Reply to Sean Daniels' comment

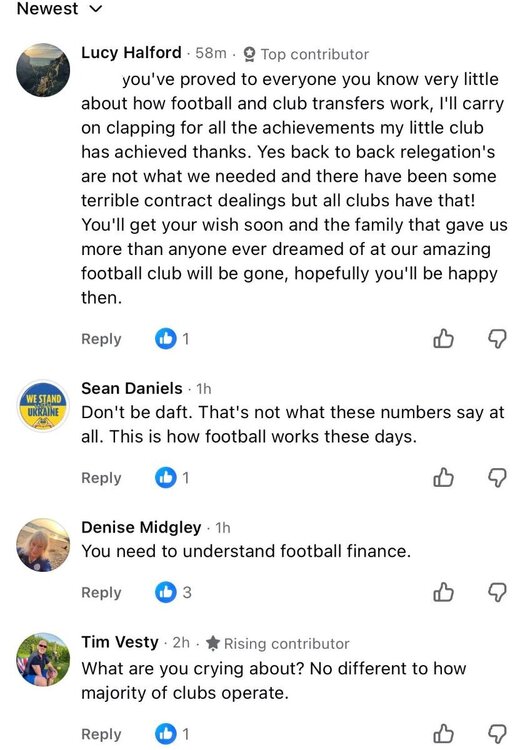tap(101, 477)
